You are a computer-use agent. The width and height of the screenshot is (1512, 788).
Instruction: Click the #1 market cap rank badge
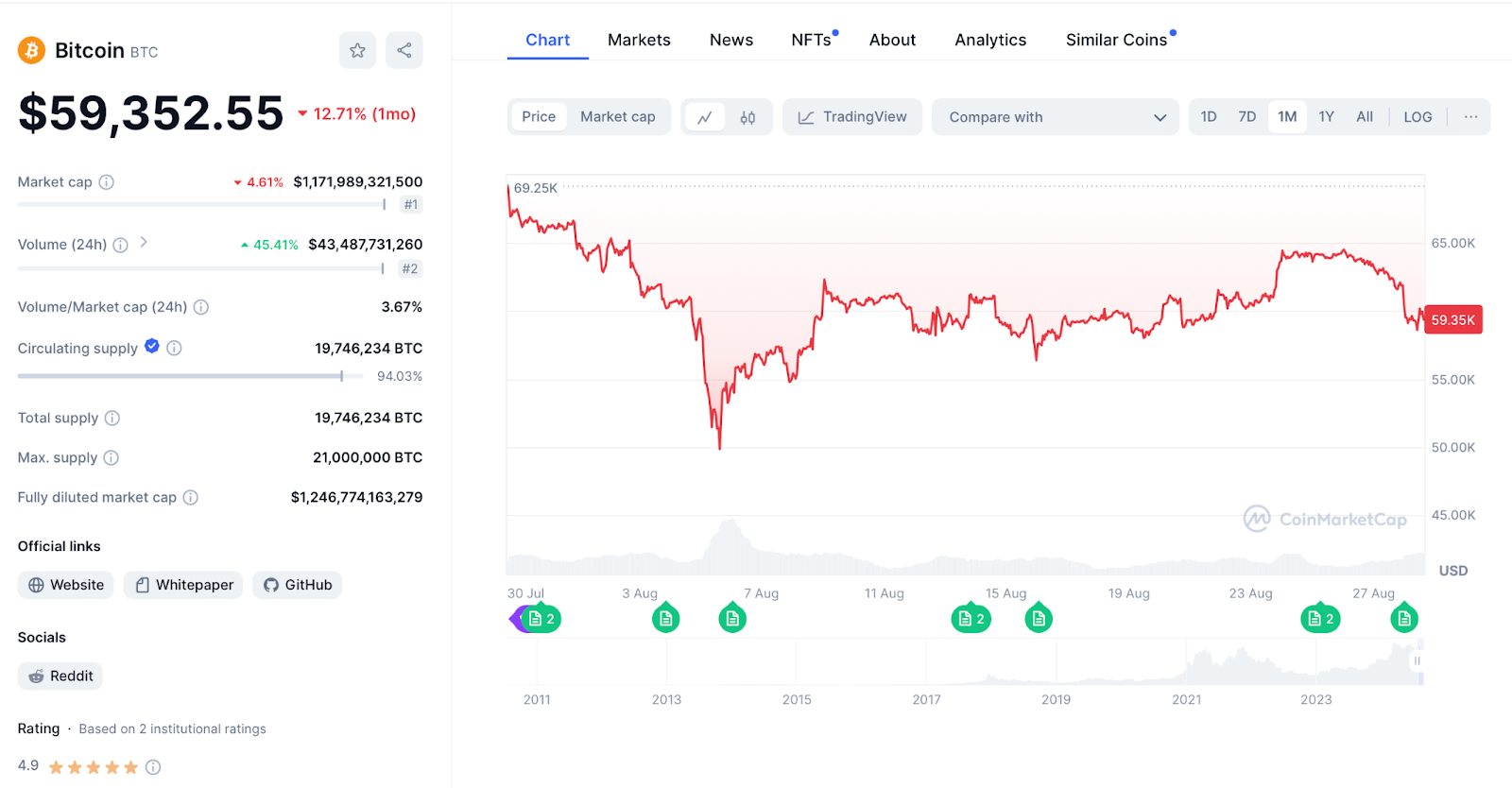pos(411,205)
